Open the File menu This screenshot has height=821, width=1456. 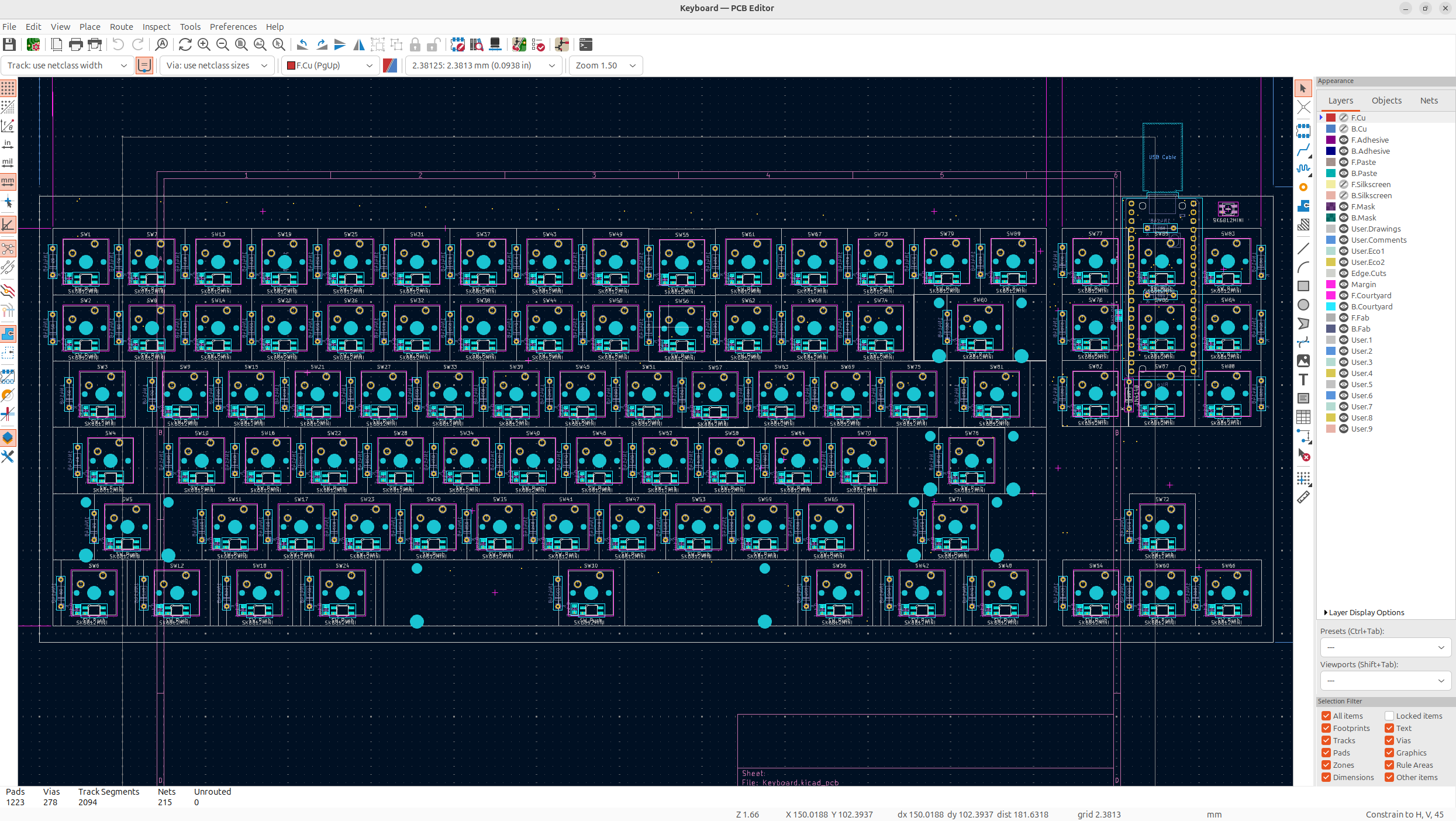9,27
